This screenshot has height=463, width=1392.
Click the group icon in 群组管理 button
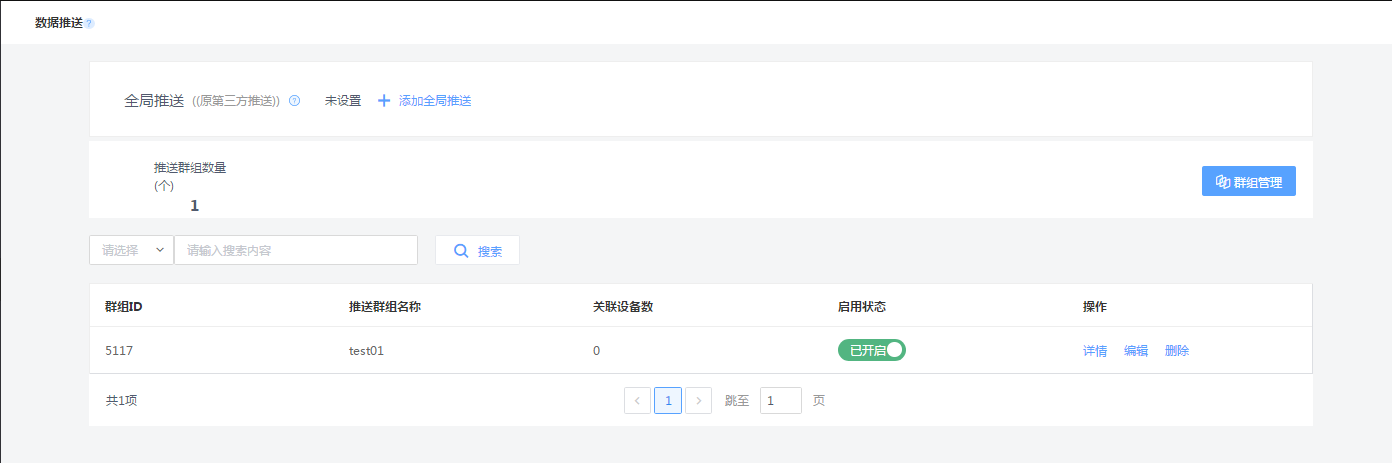[1222, 182]
